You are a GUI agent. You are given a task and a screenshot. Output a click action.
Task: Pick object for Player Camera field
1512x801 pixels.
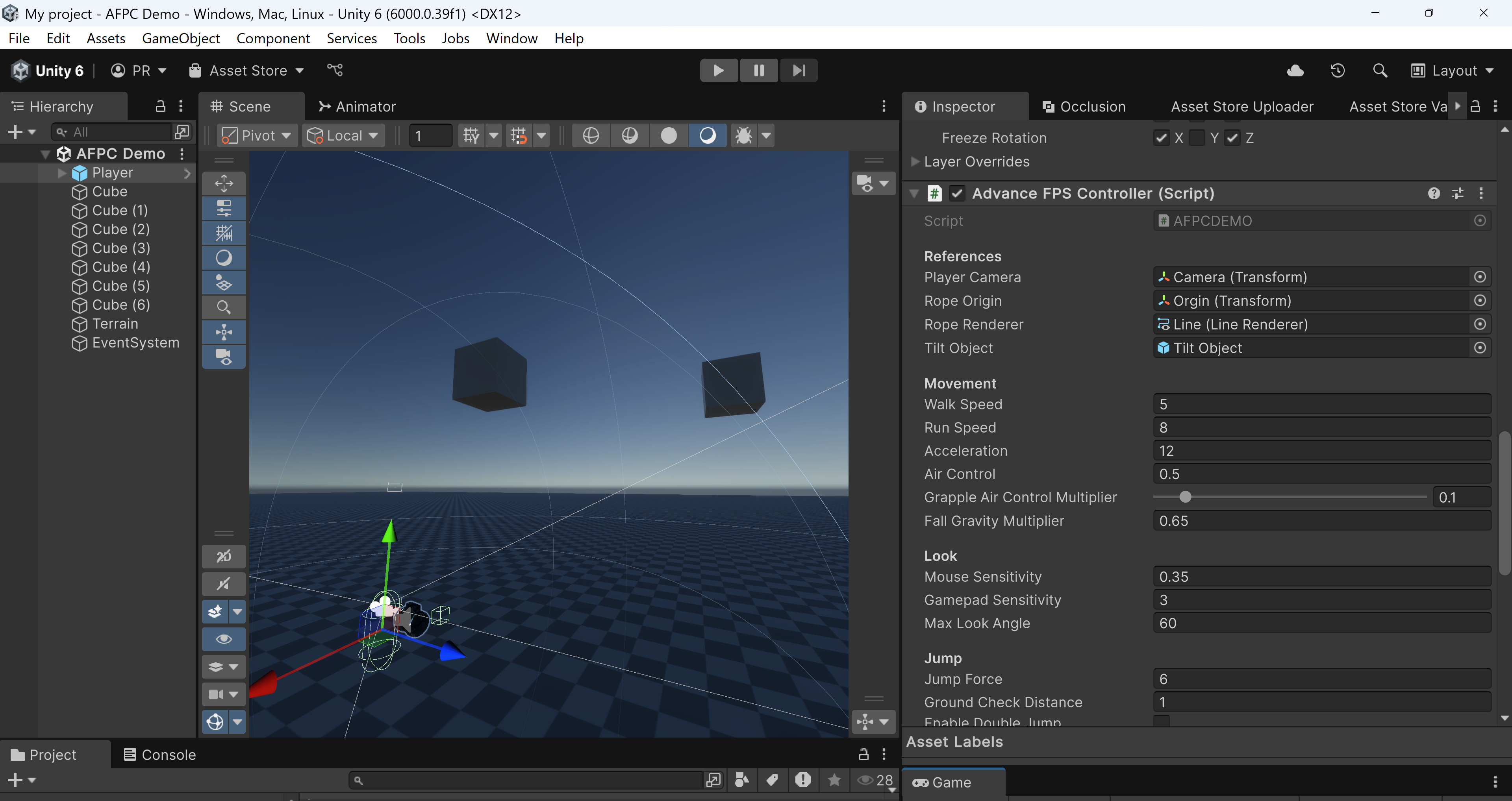[1480, 277]
